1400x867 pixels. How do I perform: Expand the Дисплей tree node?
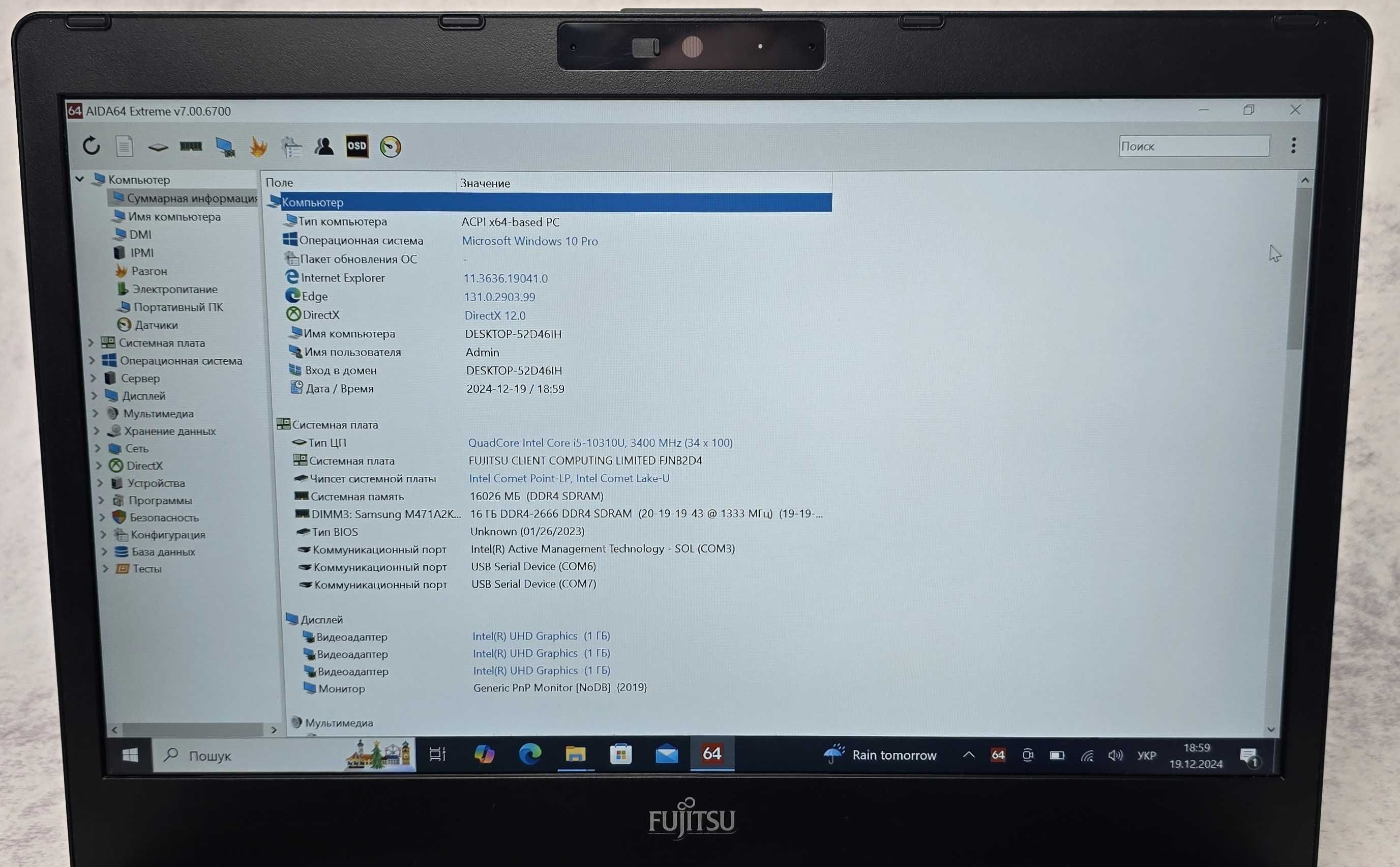(94, 396)
